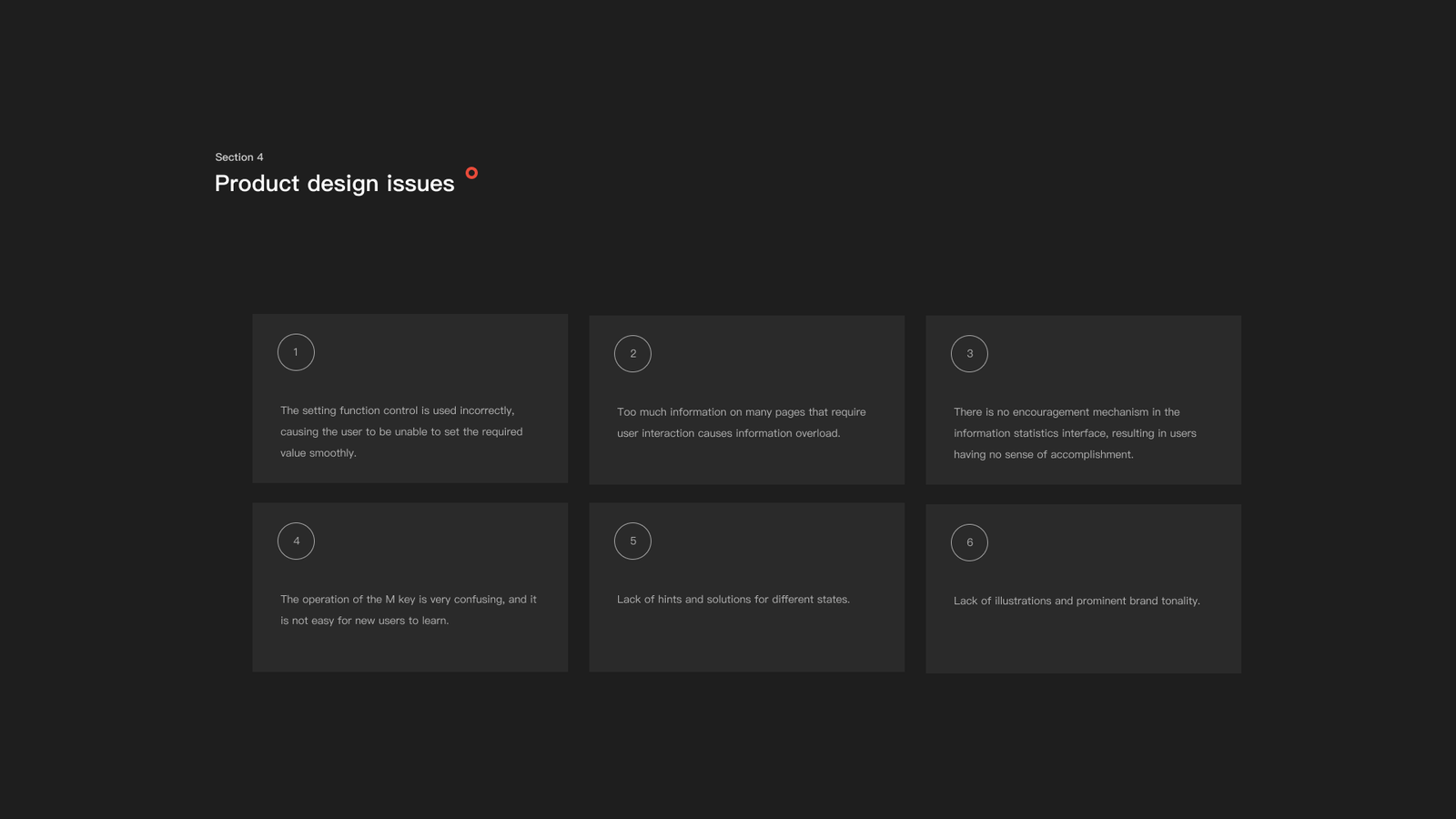Click the circled number 2 icon
Viewport: 1456px width, 819px height.
632,354
